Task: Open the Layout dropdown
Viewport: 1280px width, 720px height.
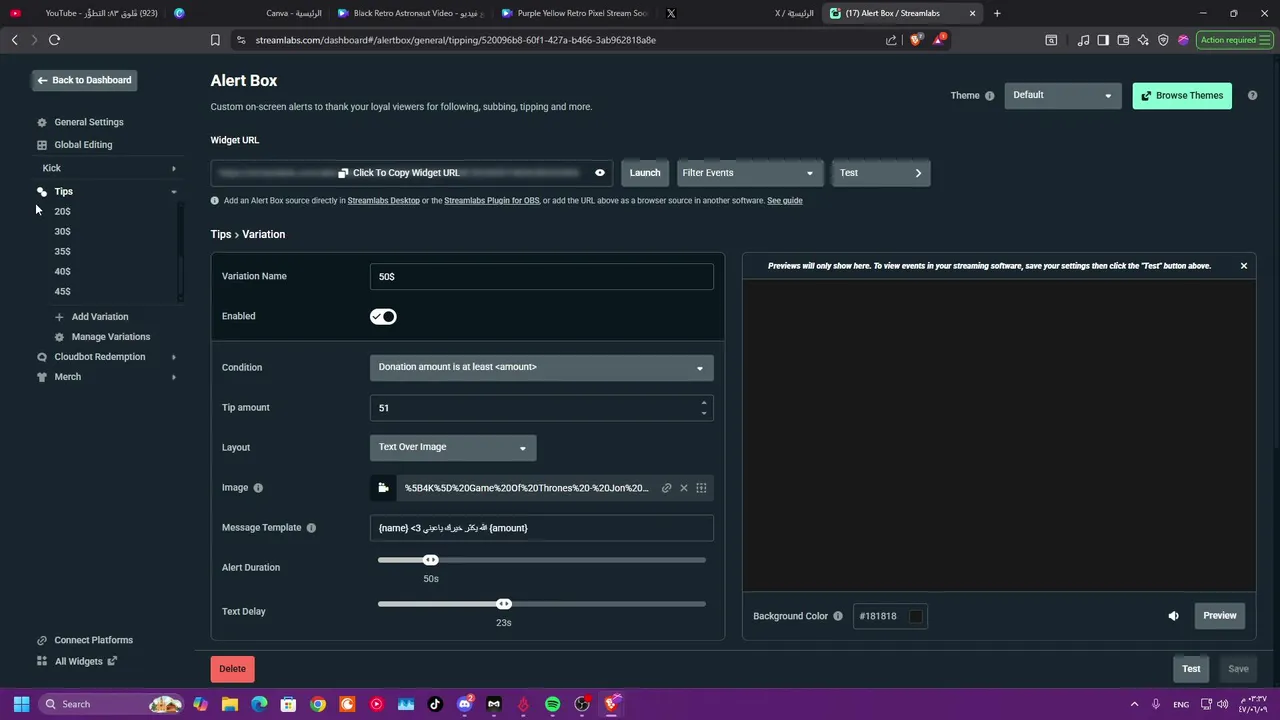Action: click(453, 448)
